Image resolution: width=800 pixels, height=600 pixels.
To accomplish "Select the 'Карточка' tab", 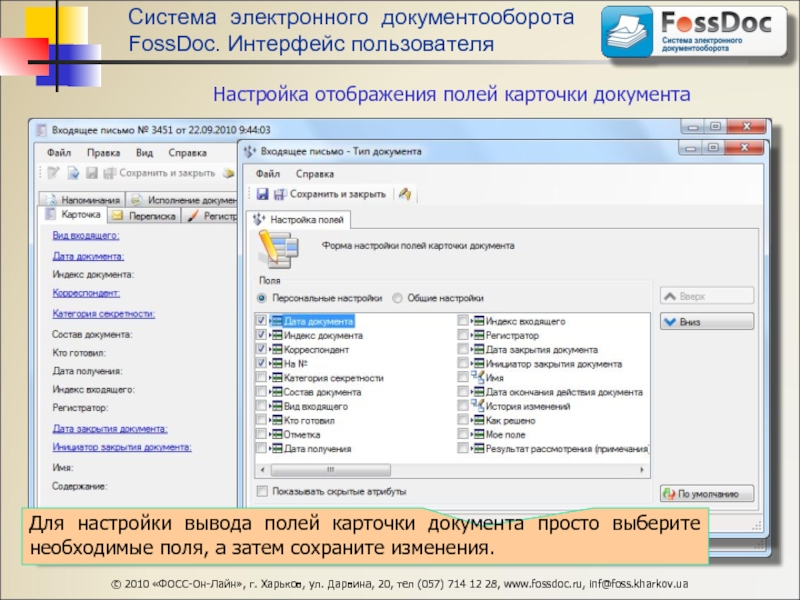I will [x=73, y=215].
